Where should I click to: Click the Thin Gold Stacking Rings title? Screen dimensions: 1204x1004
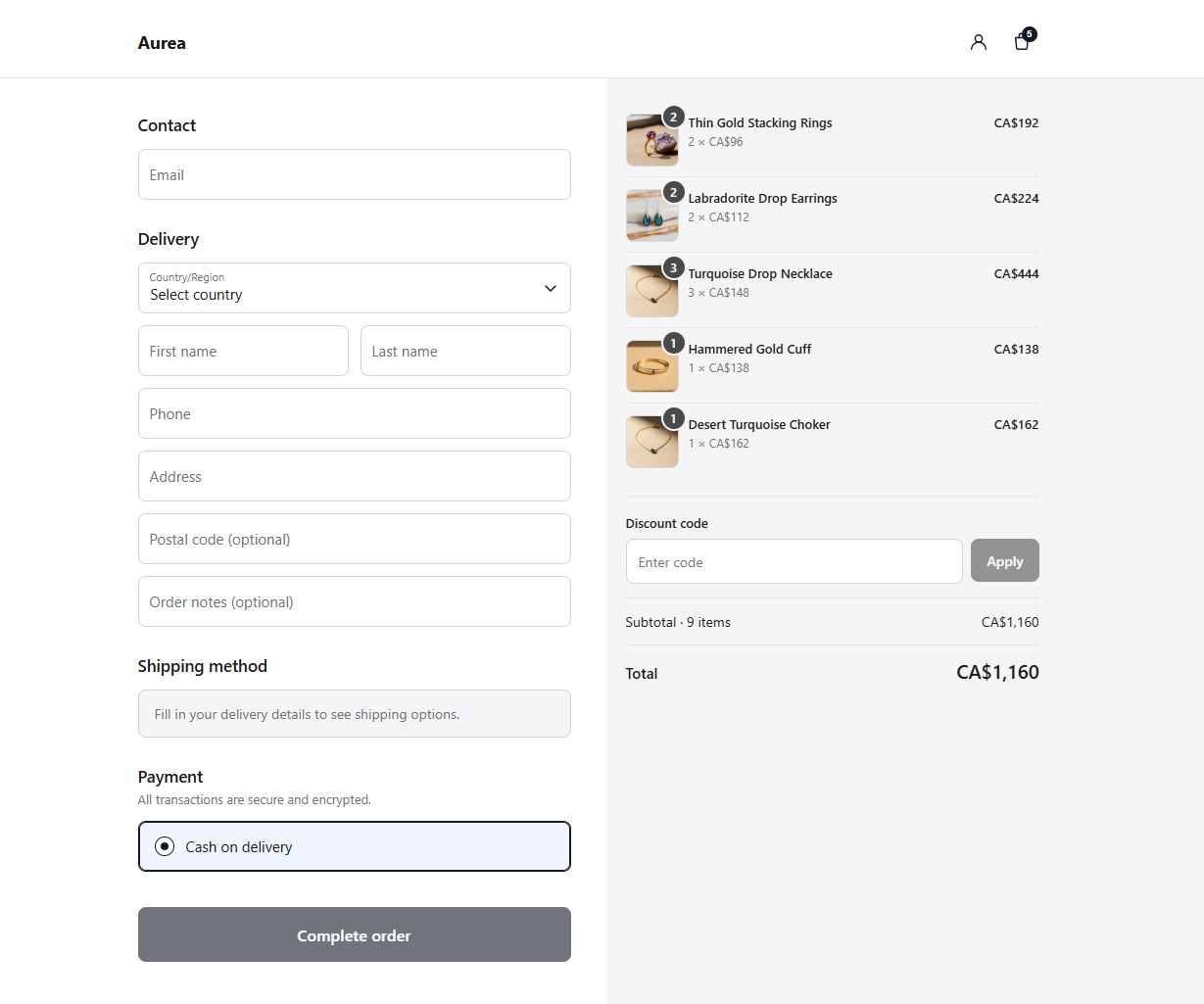tap(760, 122)
